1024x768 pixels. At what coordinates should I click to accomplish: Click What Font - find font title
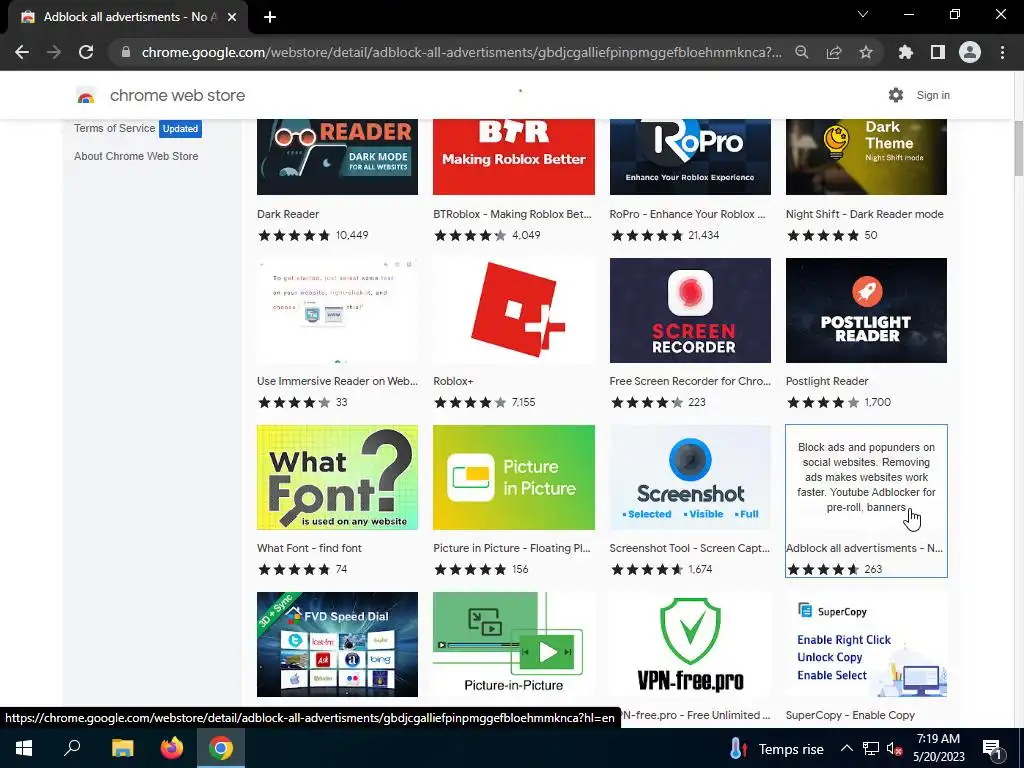click(x=309, y=549)
